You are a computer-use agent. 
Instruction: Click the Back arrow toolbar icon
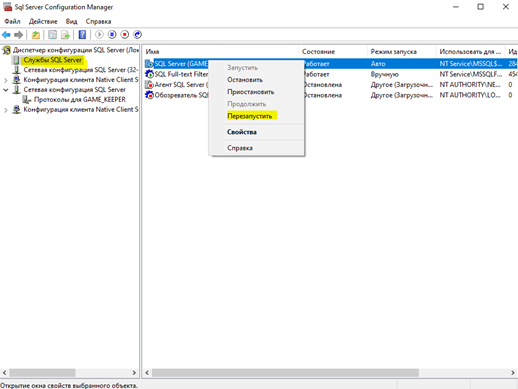coord(6,35)
